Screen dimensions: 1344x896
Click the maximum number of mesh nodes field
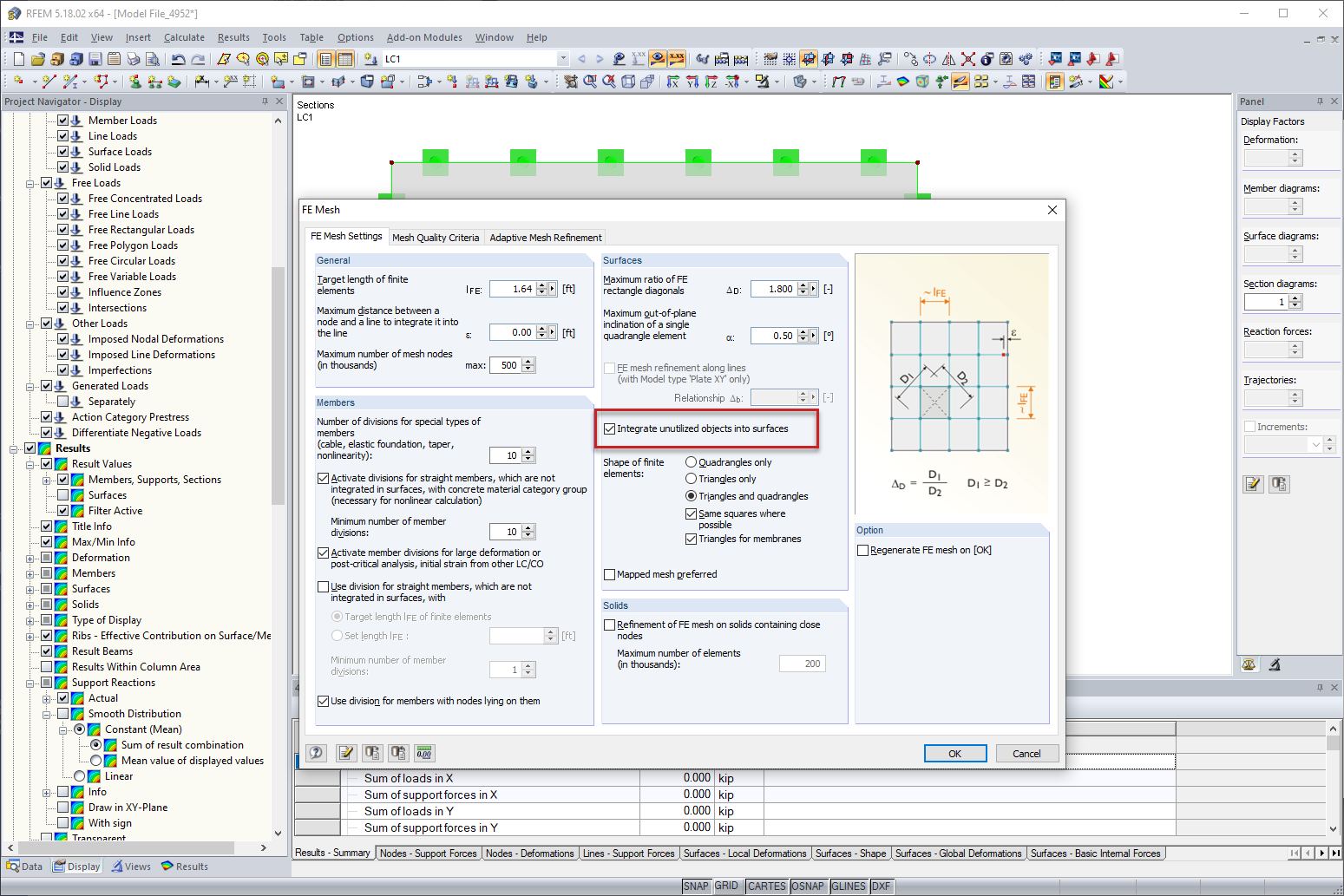point(506,365)
